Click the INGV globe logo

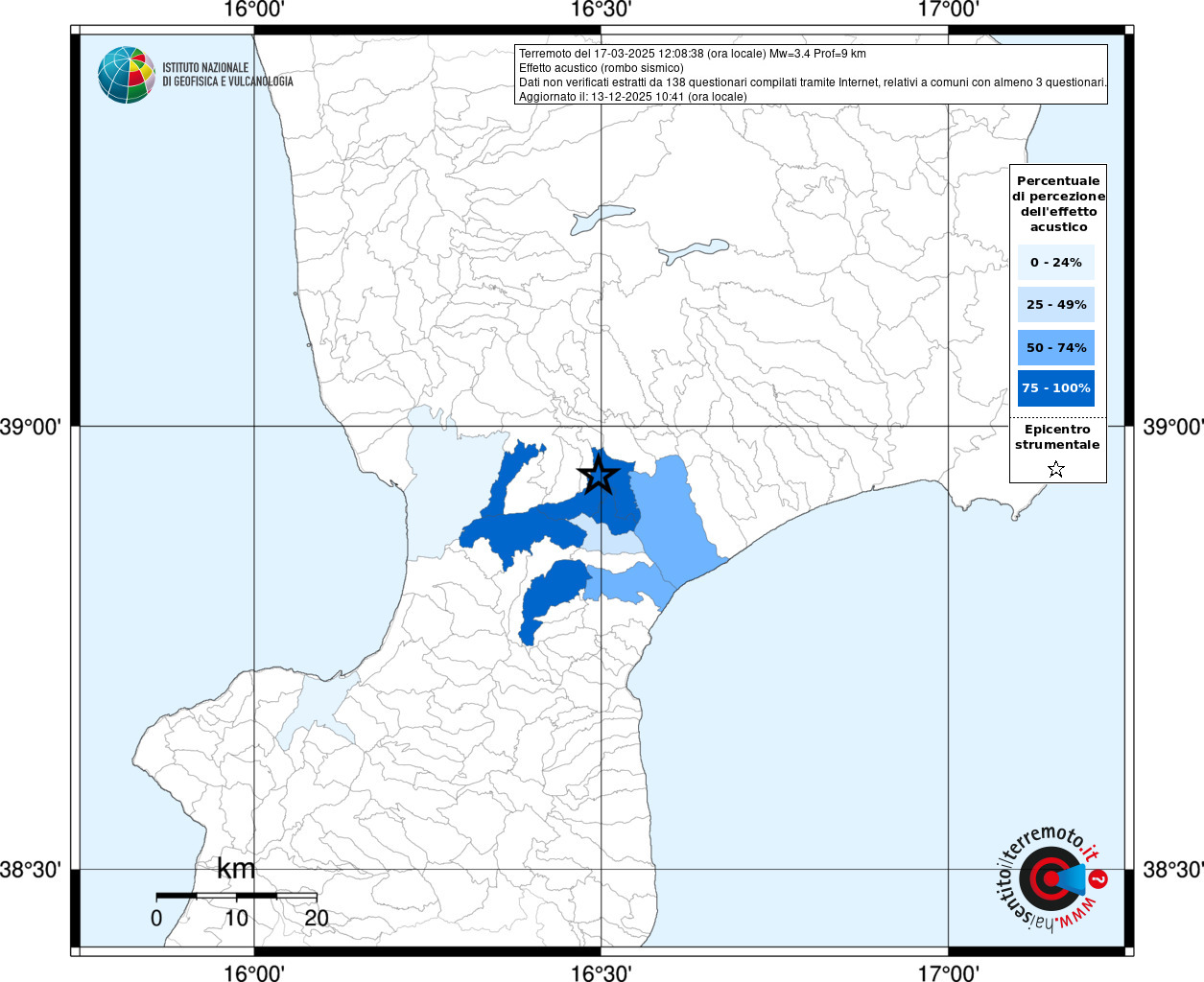point(127,75)
